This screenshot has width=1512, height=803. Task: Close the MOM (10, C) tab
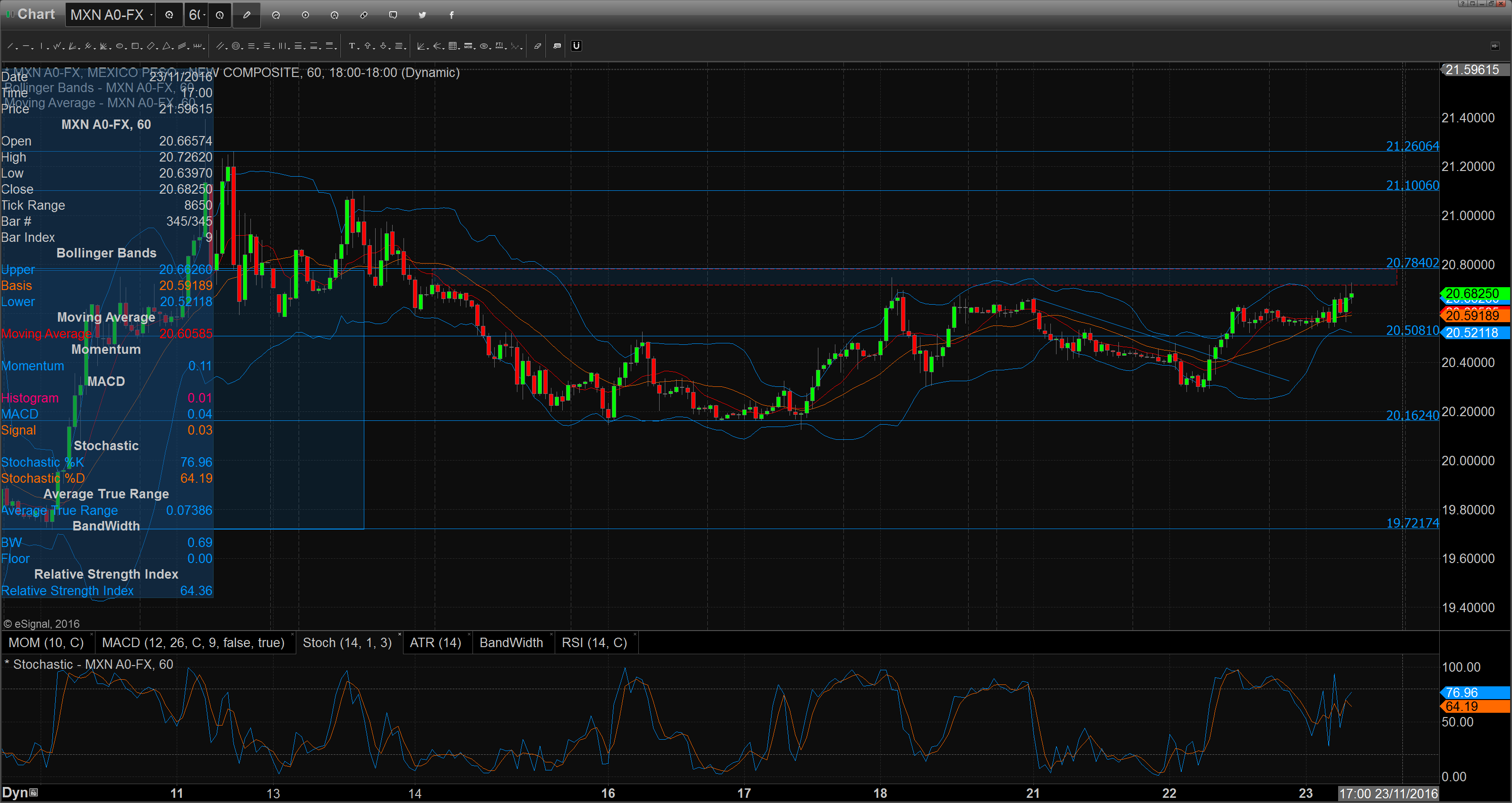pos(92,635)
